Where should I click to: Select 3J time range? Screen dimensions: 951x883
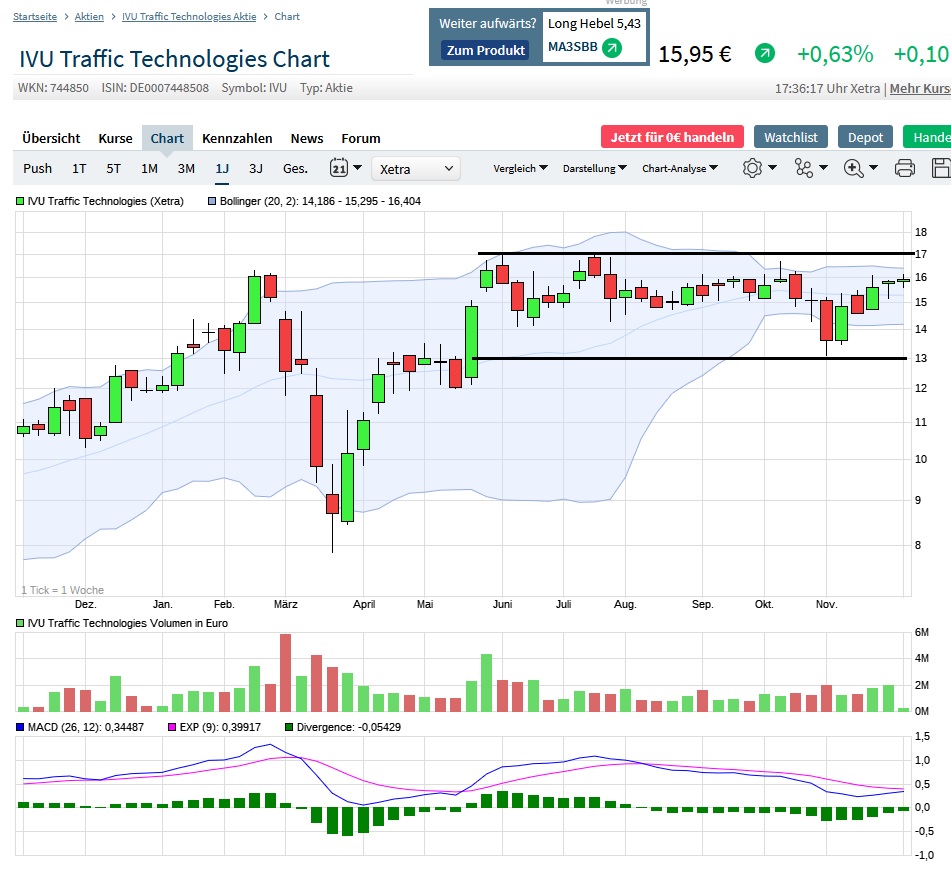coord(256,169)
